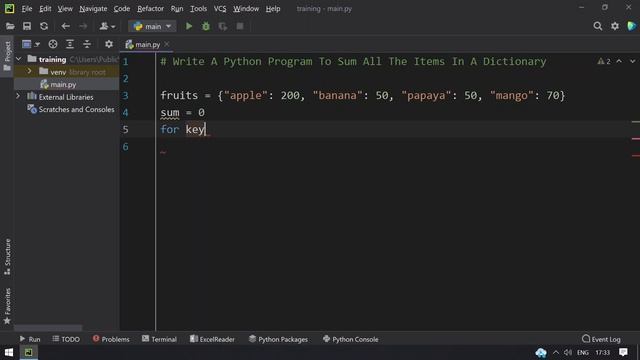Click the Run with Coverage icon
This screenshot has height=360, width=640.
[223, 27]
